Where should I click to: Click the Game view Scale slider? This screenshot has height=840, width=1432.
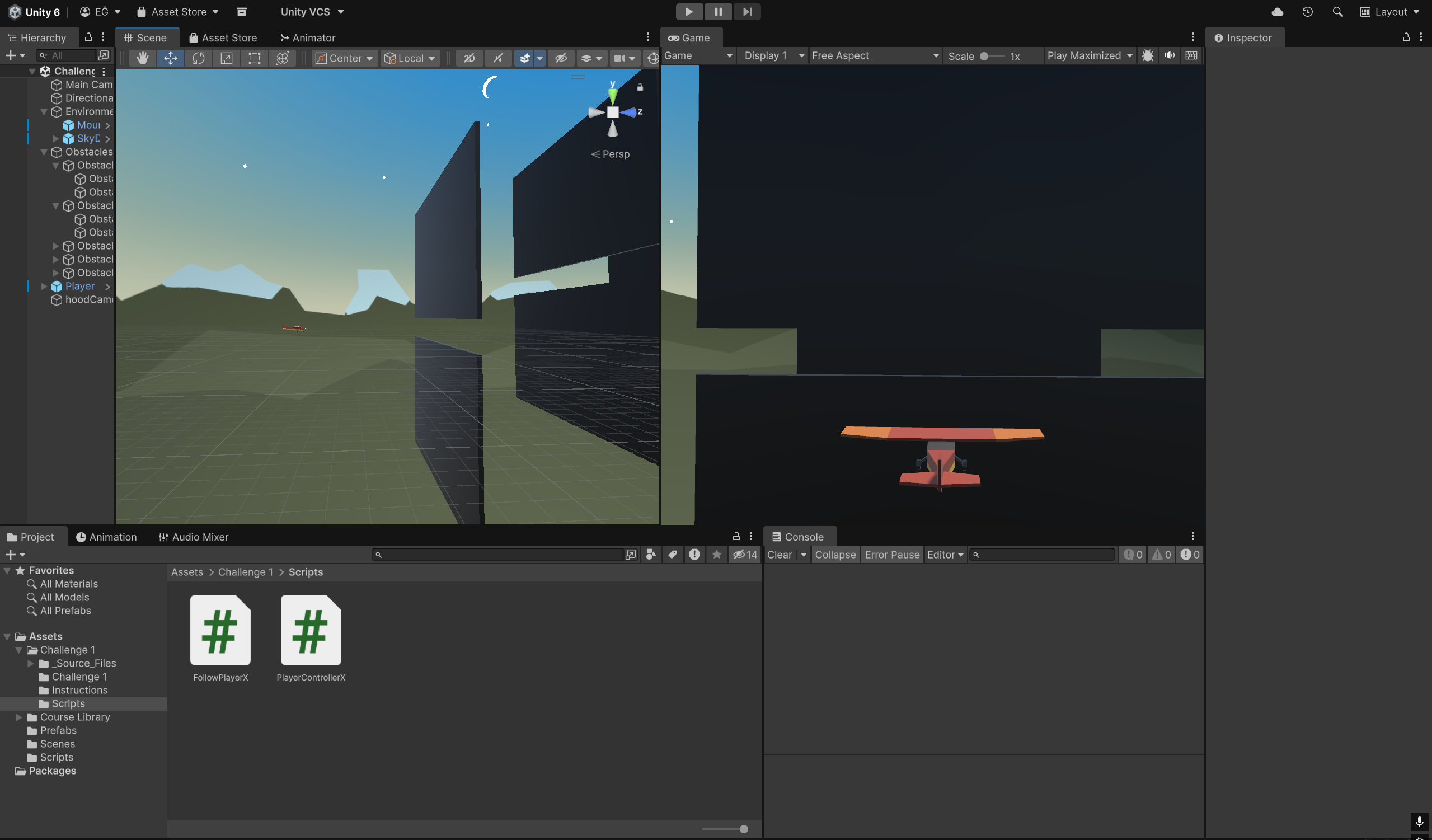[x=991, y=57]
